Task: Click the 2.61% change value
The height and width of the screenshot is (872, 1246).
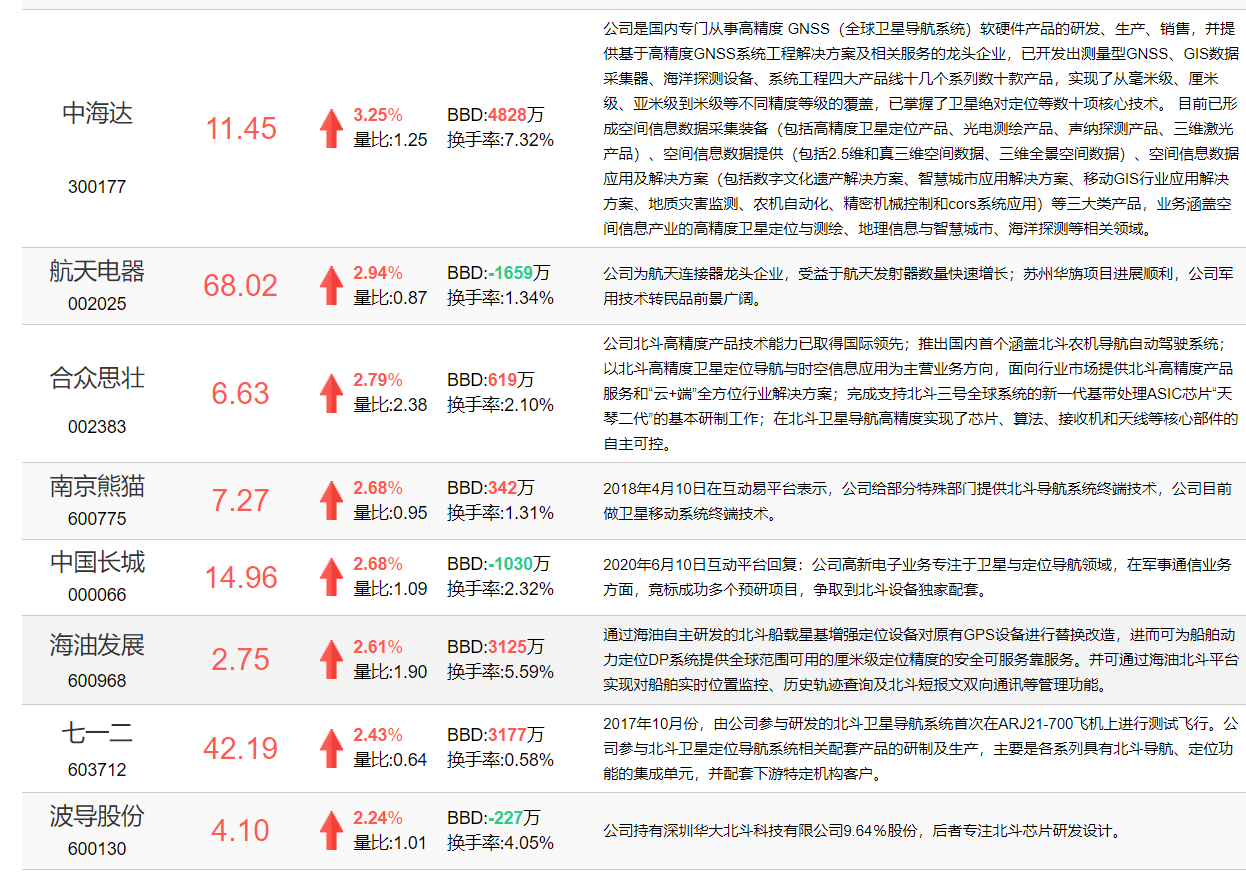Action: 378,647
